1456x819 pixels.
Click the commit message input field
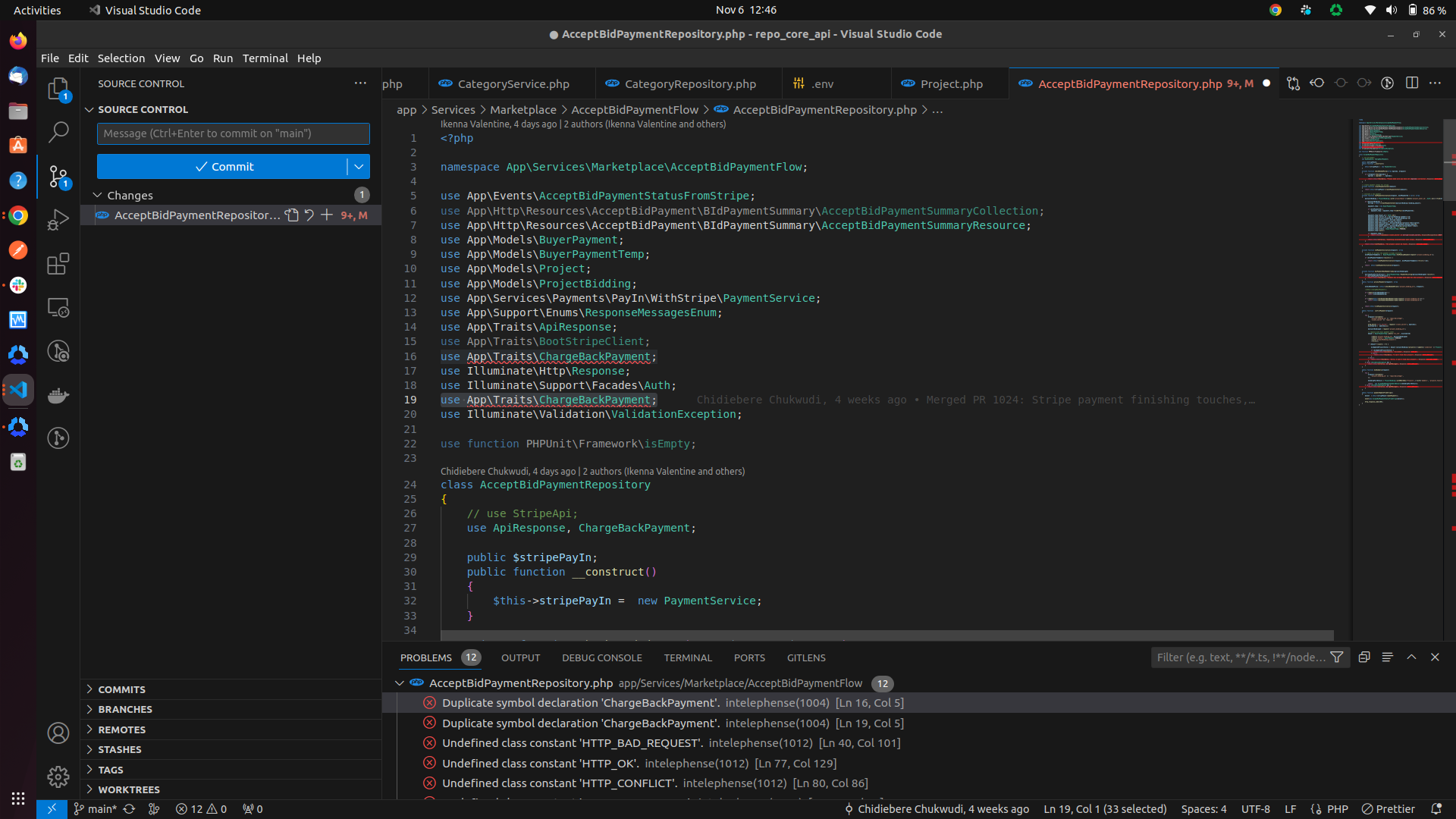pyautogui.click(x=233, y=133)
